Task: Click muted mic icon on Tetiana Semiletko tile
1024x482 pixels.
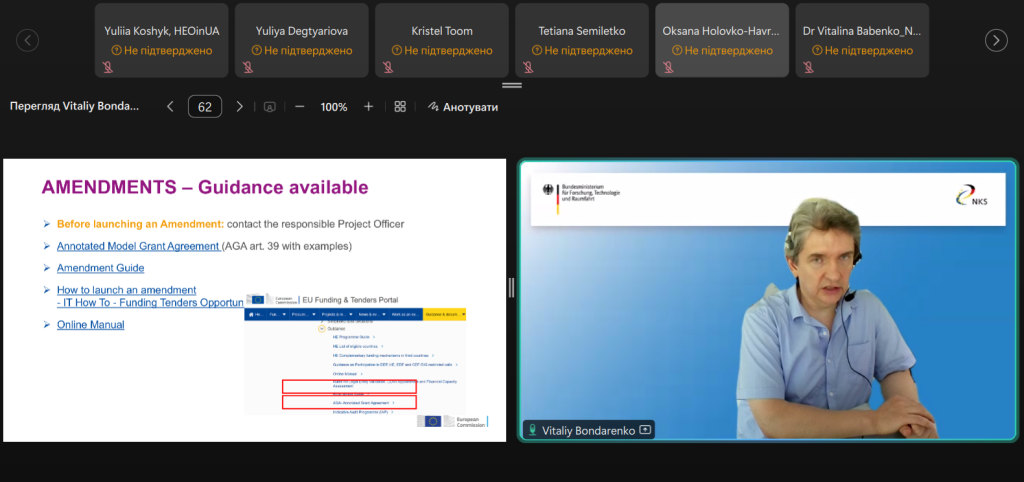Action: coord(528,67)
